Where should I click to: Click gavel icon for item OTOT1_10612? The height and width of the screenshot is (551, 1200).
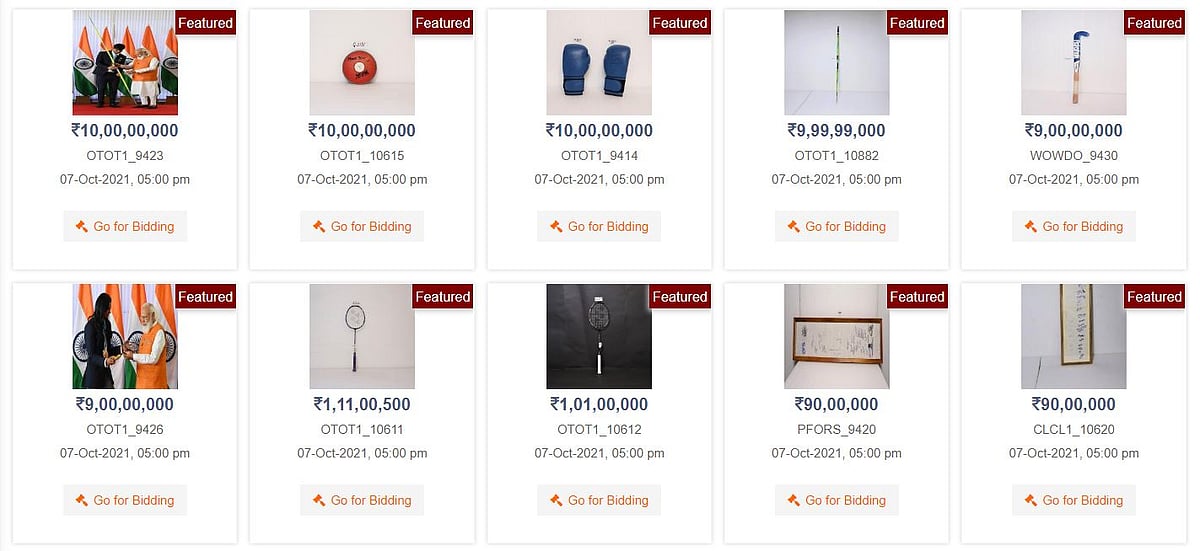pos(556,501)
